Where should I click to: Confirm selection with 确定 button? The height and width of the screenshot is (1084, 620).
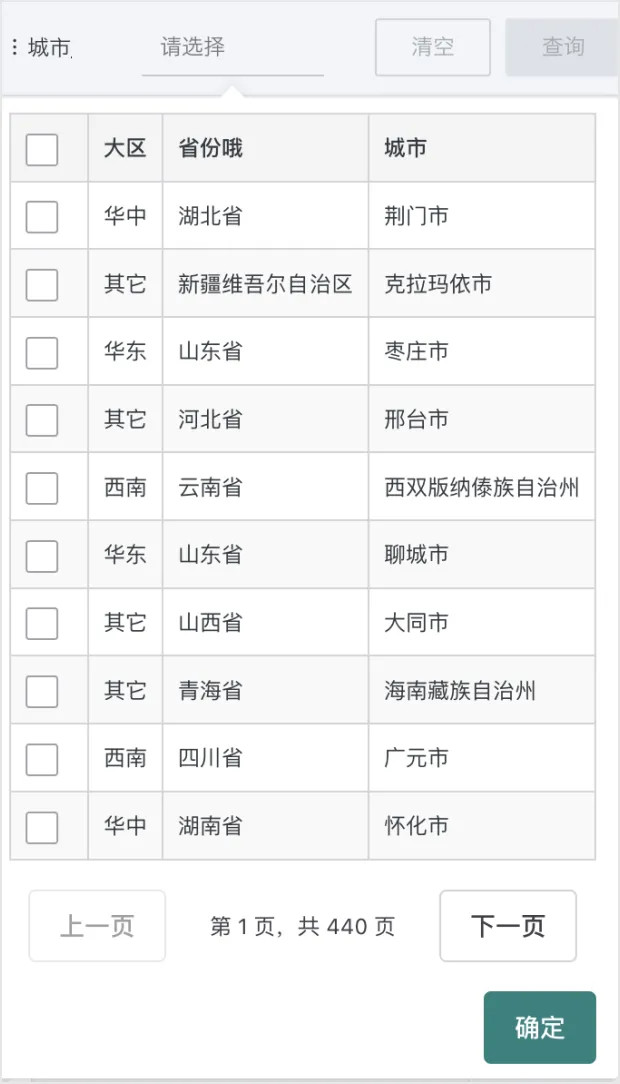(540, 1027)
